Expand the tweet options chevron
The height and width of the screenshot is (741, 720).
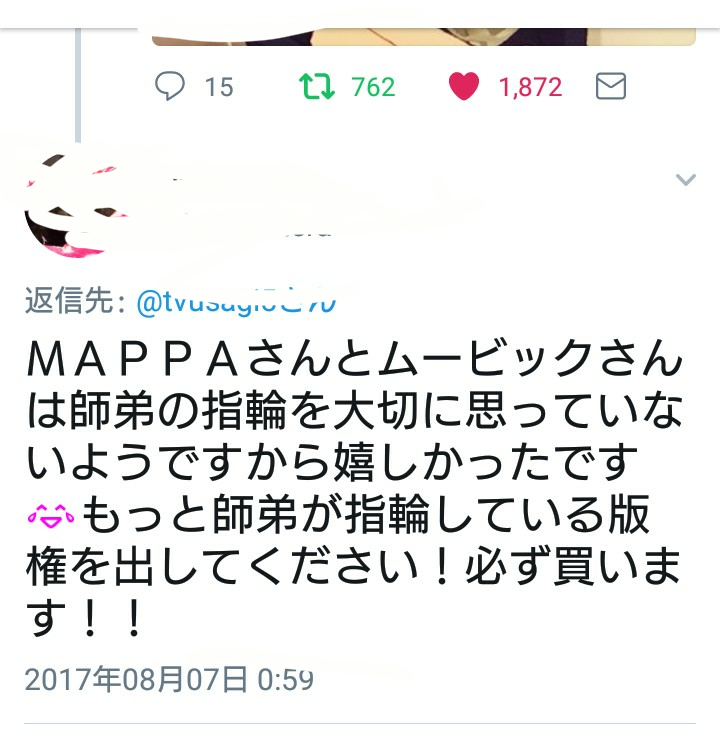click(x=686, y=180)
